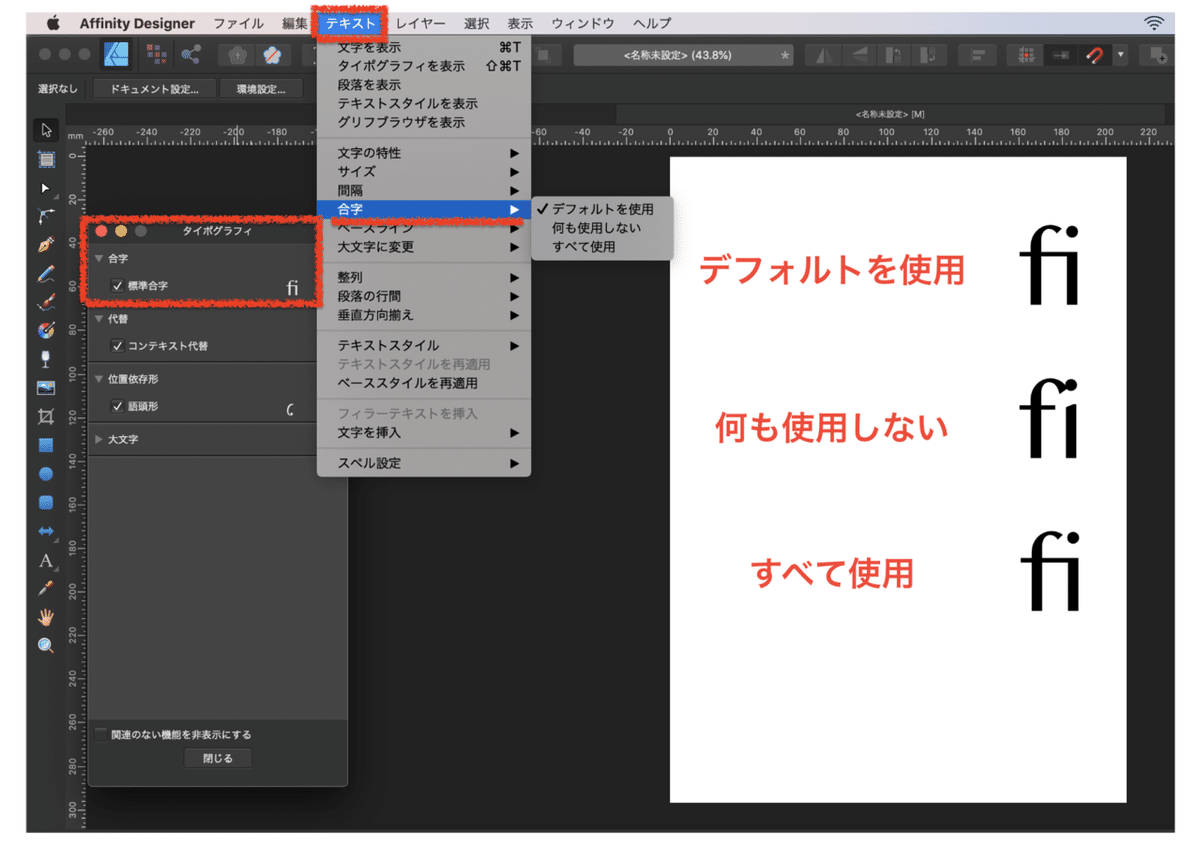Collapse the 位置依存形 section
The height and width of the screenshot is (847, 1200).
(x=98, y=379)
